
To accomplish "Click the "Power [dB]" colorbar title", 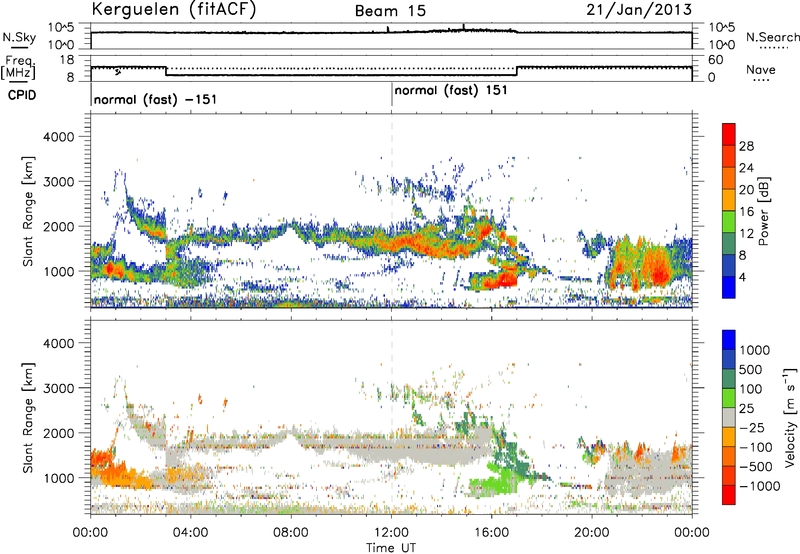I will click(764, 211).
